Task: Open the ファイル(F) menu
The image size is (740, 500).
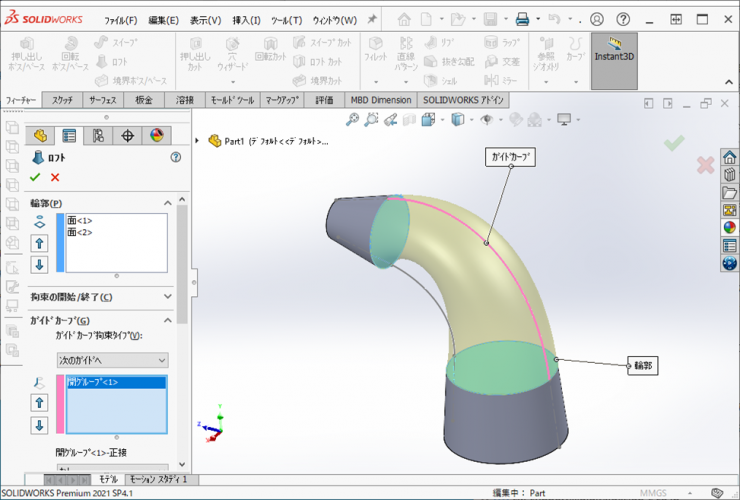Action: click(x=121, y=20)
